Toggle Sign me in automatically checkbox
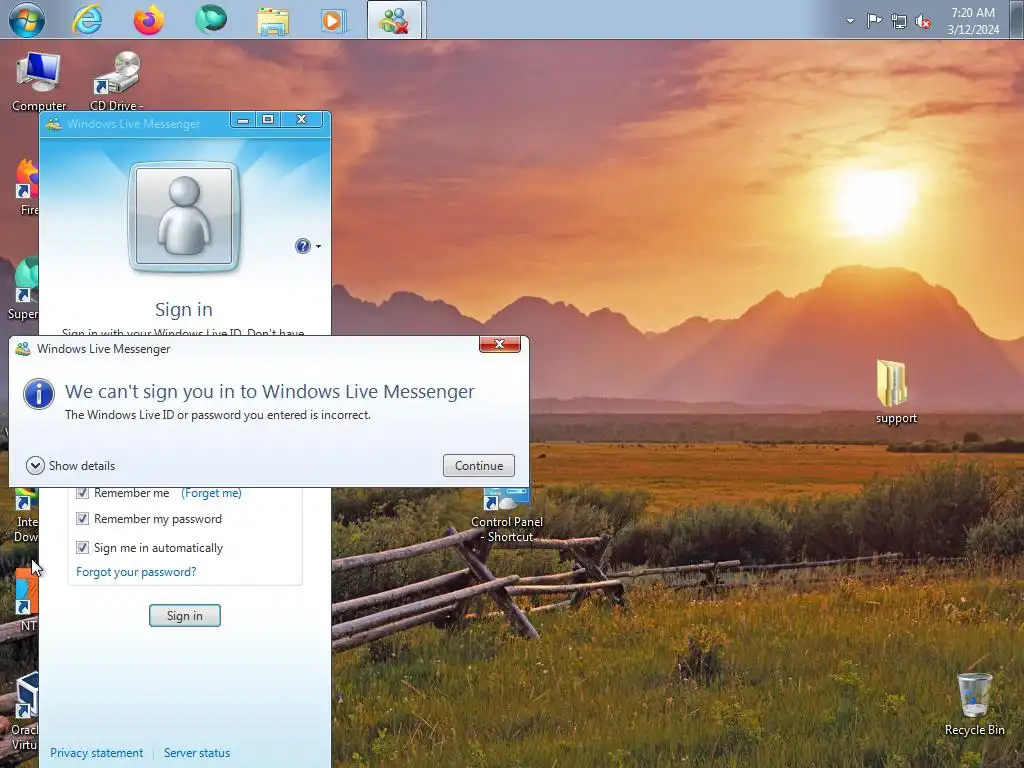Screen dimensions: 1024x768 click(82, 547)
